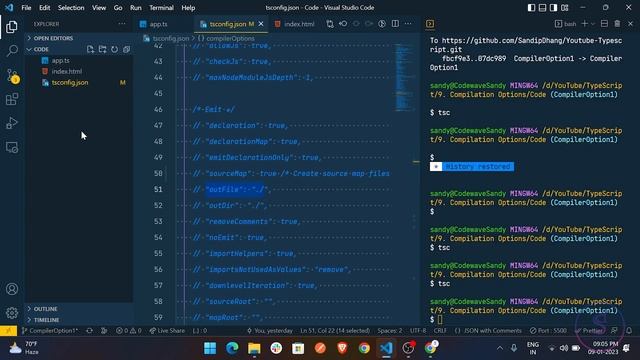The height and width of the screenshot is (360, 640).
Task: Collapse all folders in Explorer
Action: click(127, 49)
